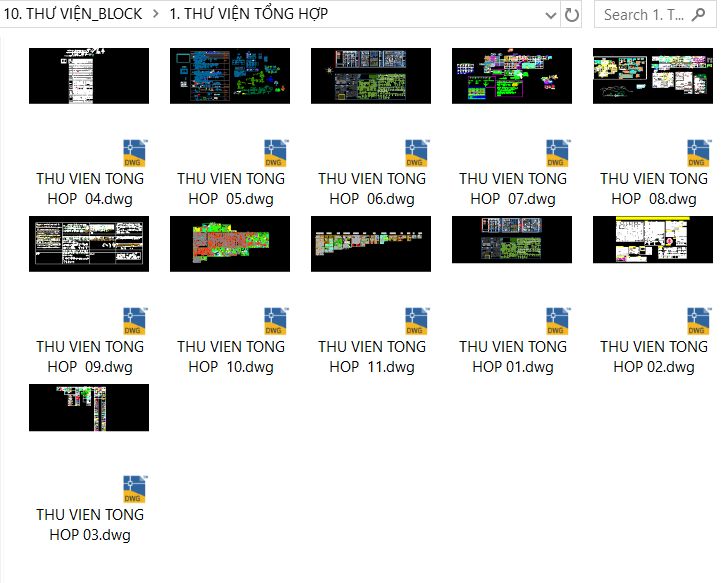Select thumbnail preview of HOP 01.dwg
Viewport: 721px width, 583px height.
512,240
